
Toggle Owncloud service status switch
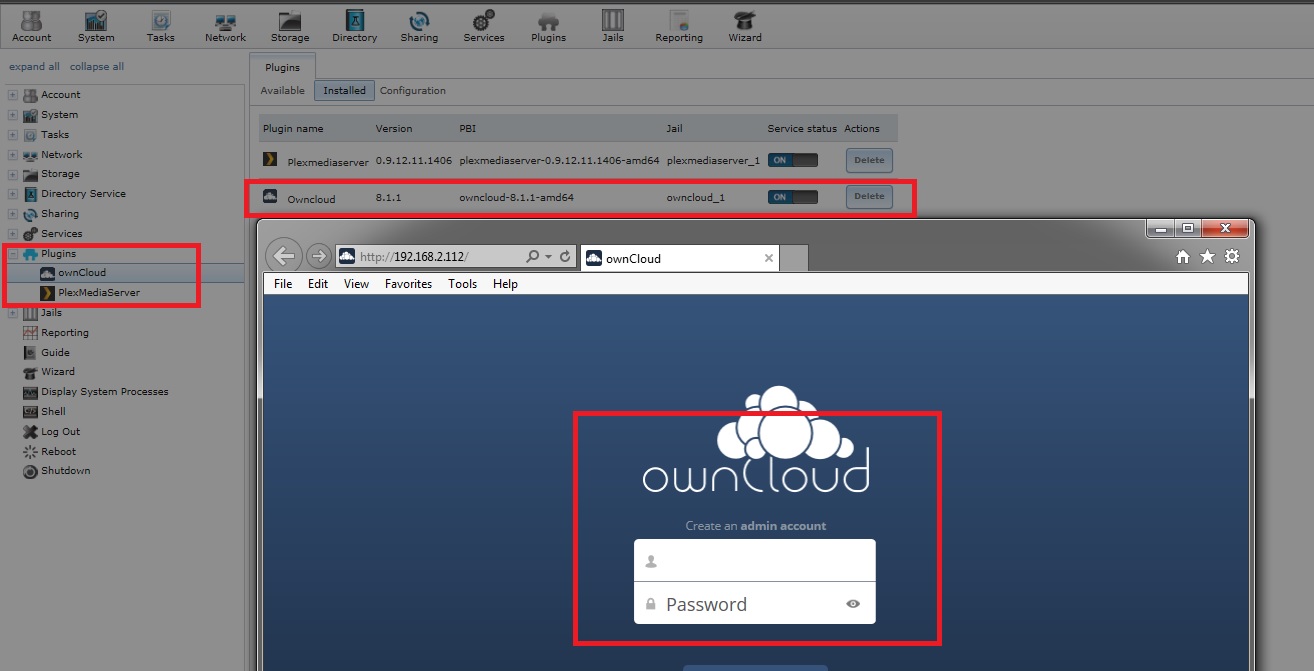(793, 197)
